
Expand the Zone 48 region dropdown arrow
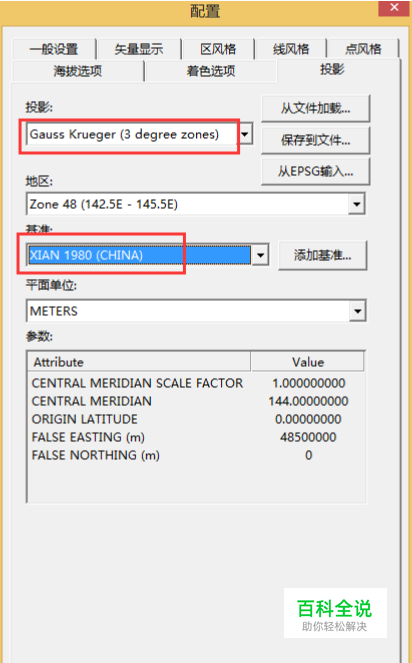pos(357,204)
